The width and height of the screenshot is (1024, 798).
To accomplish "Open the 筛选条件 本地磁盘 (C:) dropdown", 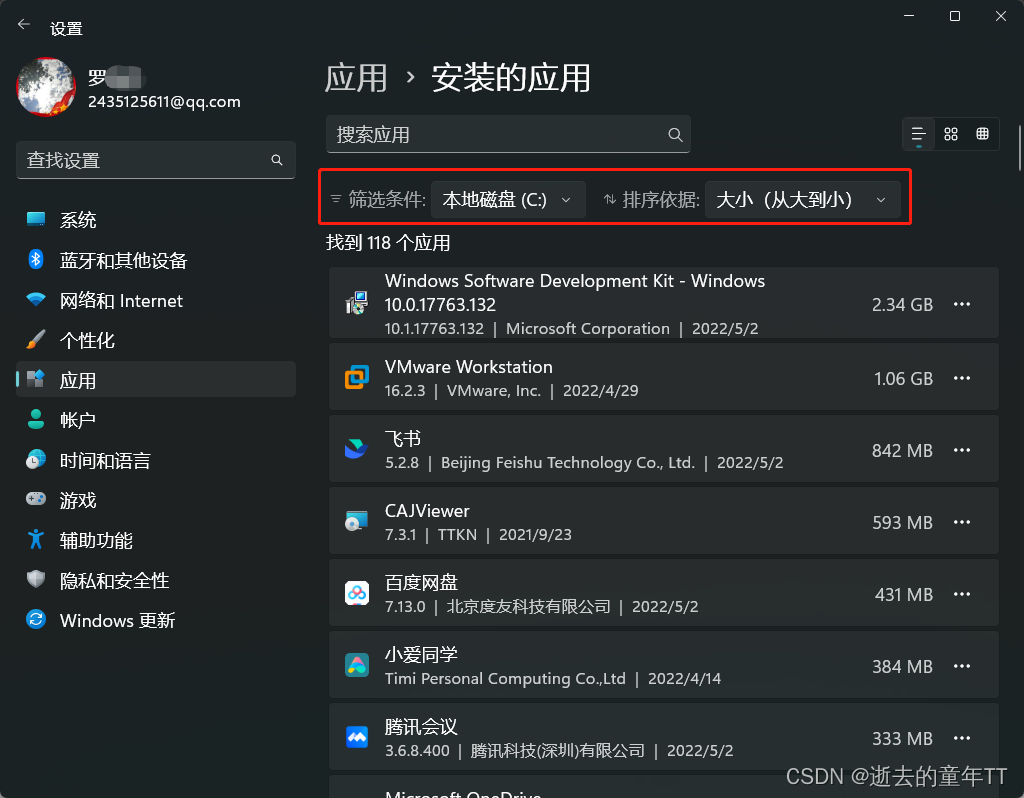I will point(508,199).
